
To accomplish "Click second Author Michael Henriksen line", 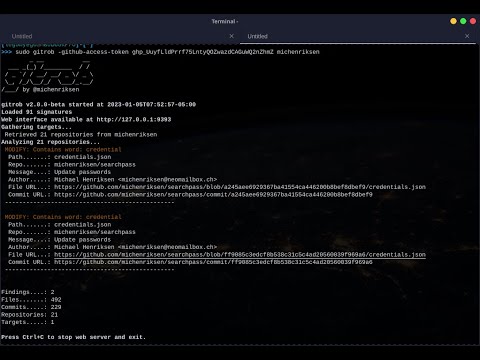I will coord(112,247).
